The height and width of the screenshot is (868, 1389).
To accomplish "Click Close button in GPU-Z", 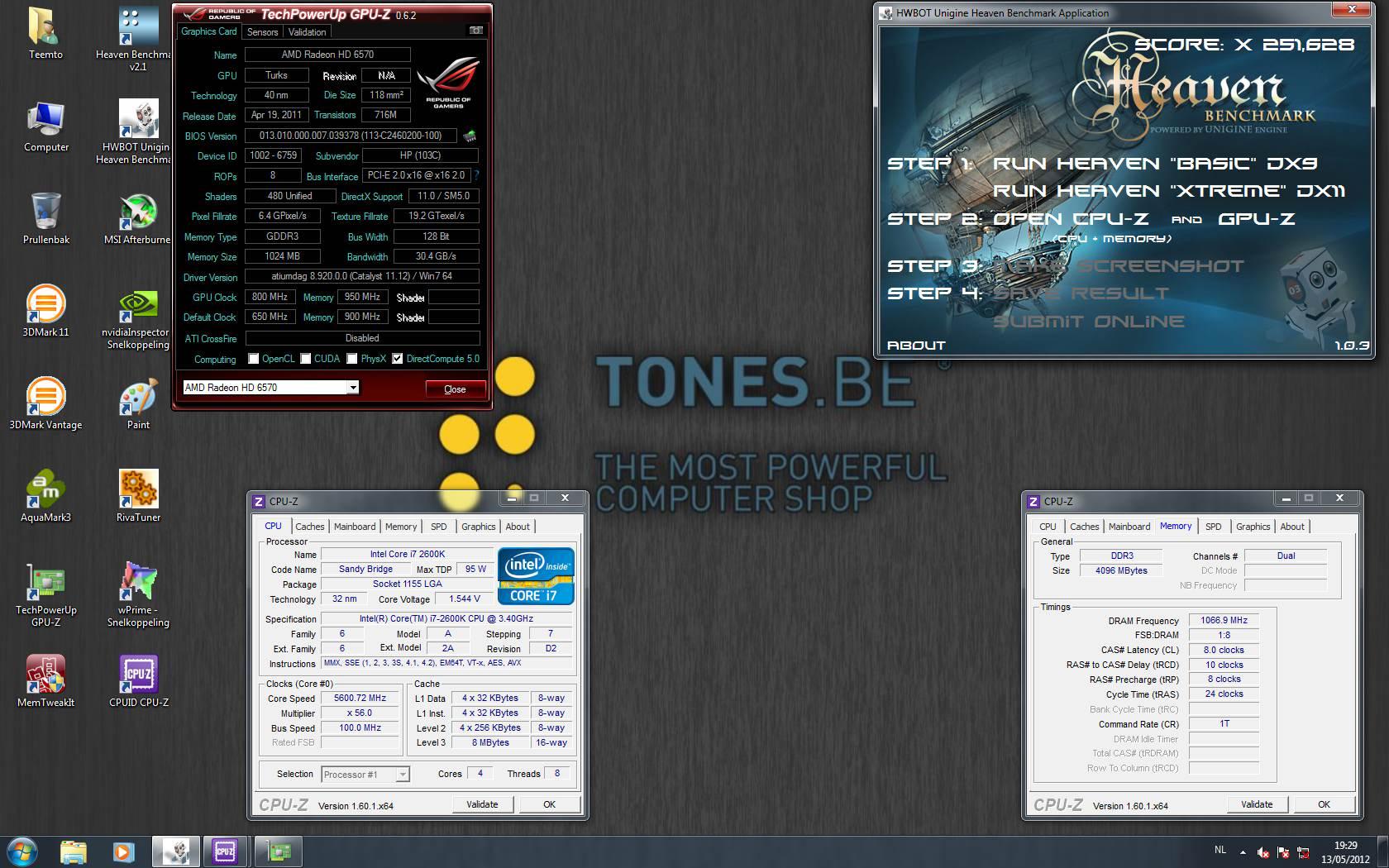I will tap(455, 389).
